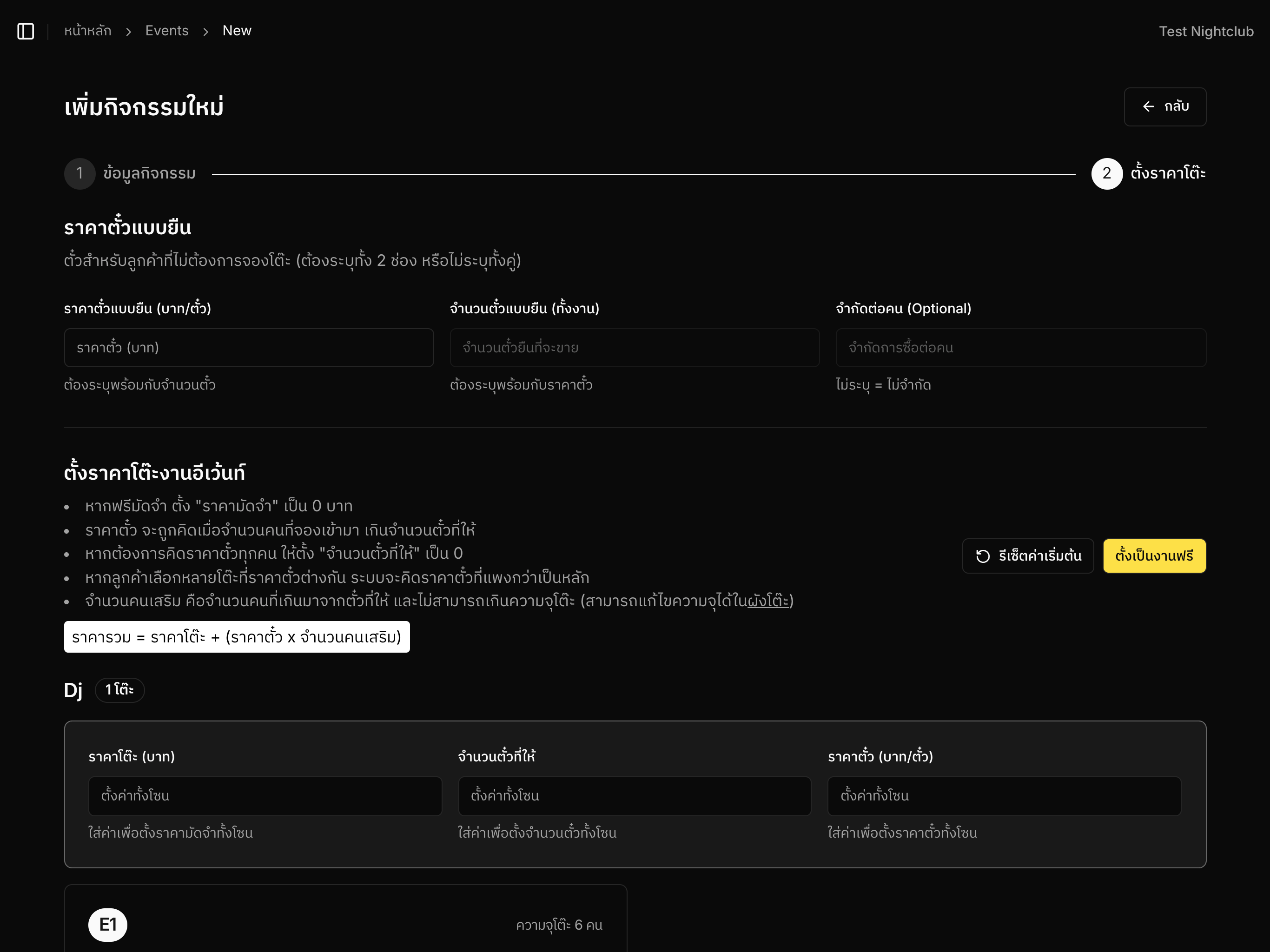Click the กลับ back button
Screen dimensions: 1270x952
(1164, 107)
